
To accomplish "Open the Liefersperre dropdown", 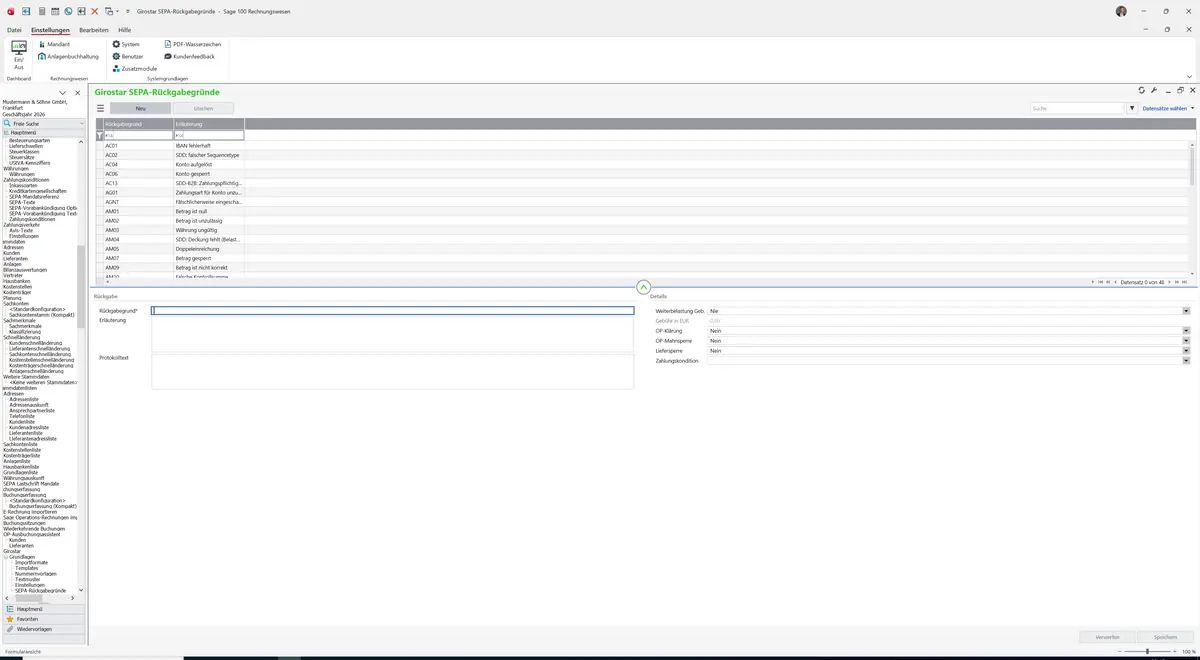I will coord(1186,351).
